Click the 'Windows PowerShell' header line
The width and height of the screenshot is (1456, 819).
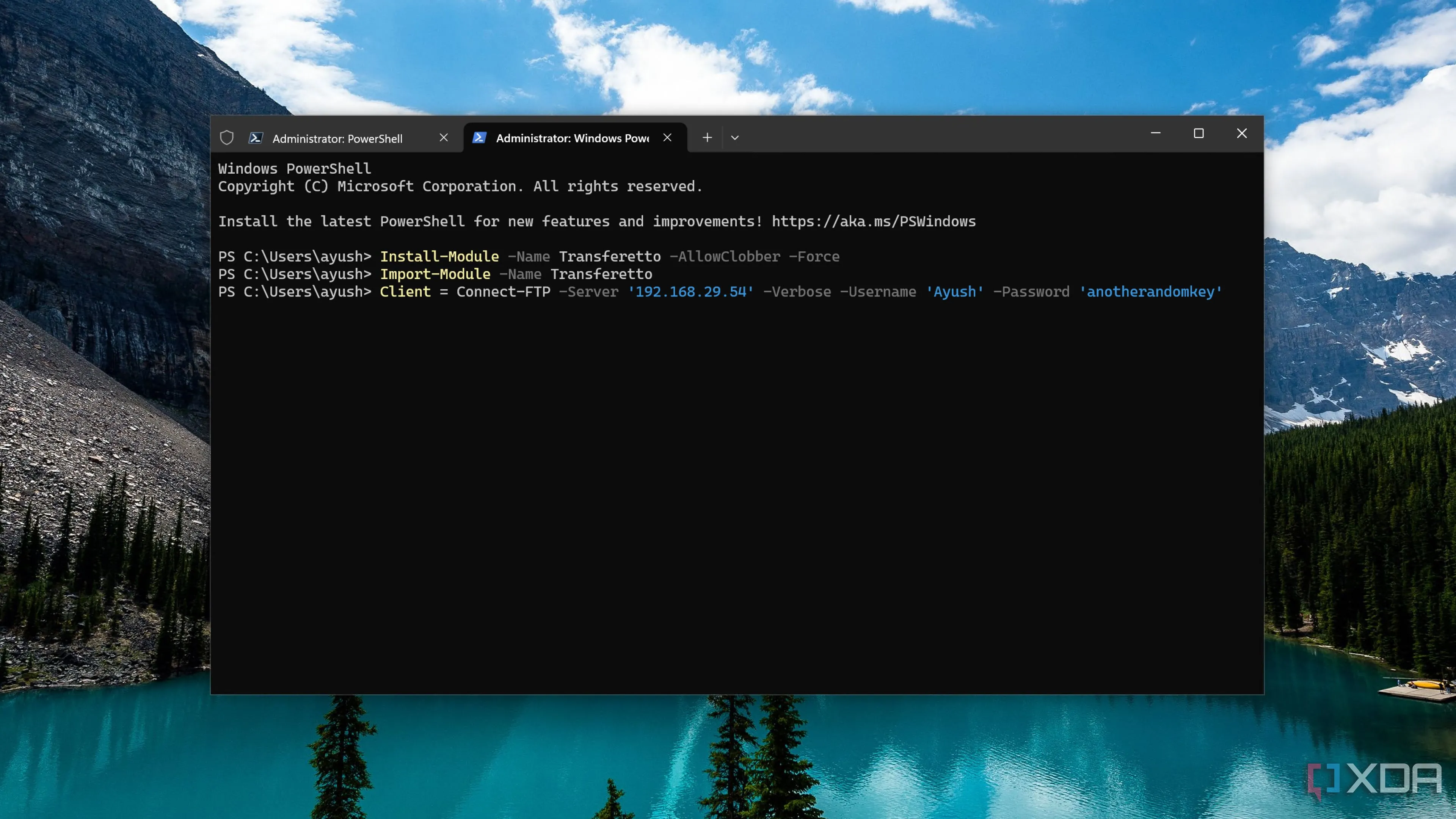point(295,169)
